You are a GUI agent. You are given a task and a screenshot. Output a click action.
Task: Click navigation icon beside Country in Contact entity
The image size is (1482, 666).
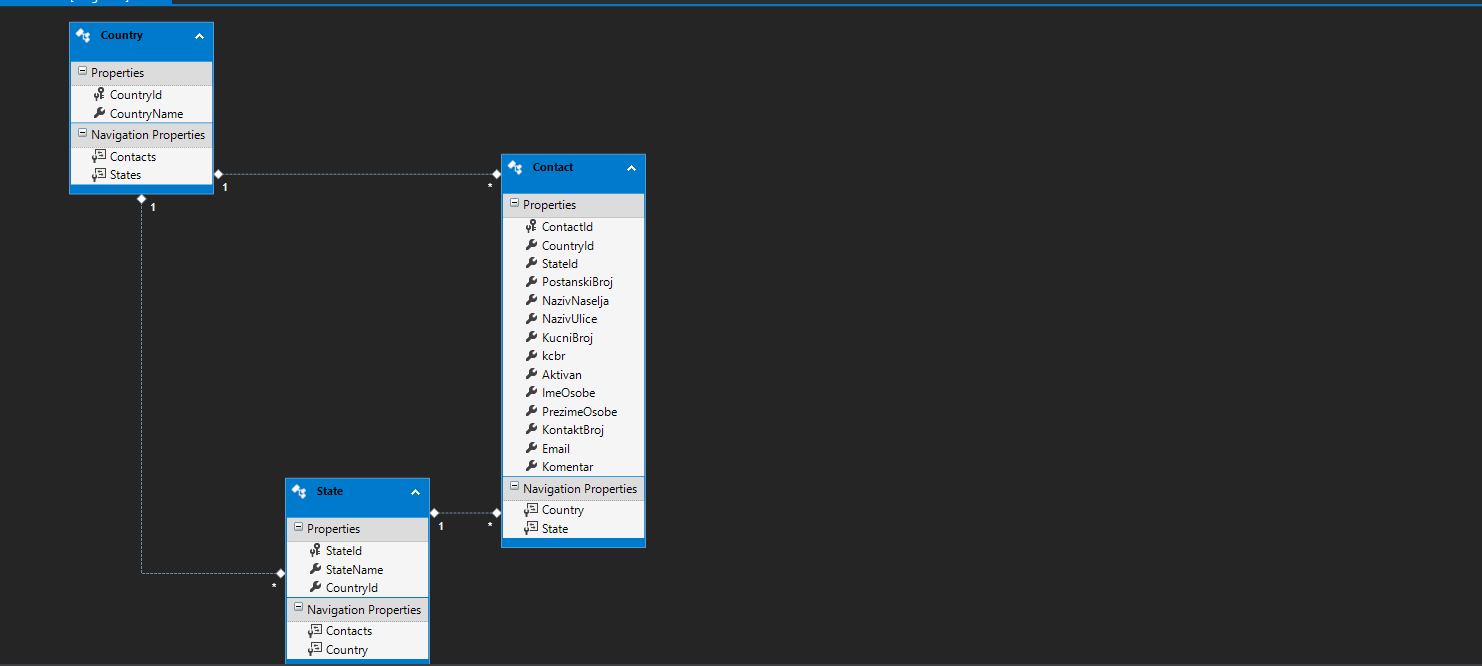531,509
